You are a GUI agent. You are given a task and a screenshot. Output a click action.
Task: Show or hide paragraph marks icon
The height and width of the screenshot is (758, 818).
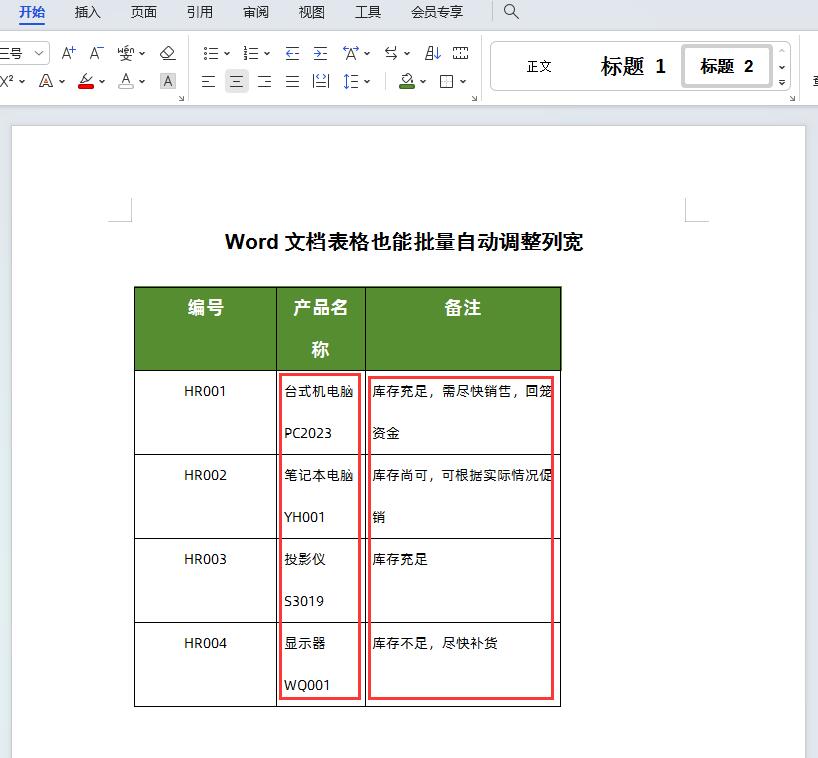tap(461, 53)
